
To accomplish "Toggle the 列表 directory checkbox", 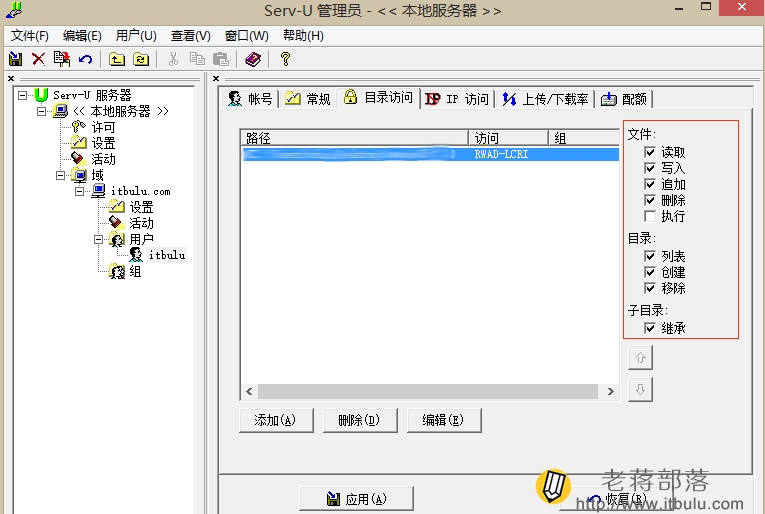I will click(x=650, y=256).
